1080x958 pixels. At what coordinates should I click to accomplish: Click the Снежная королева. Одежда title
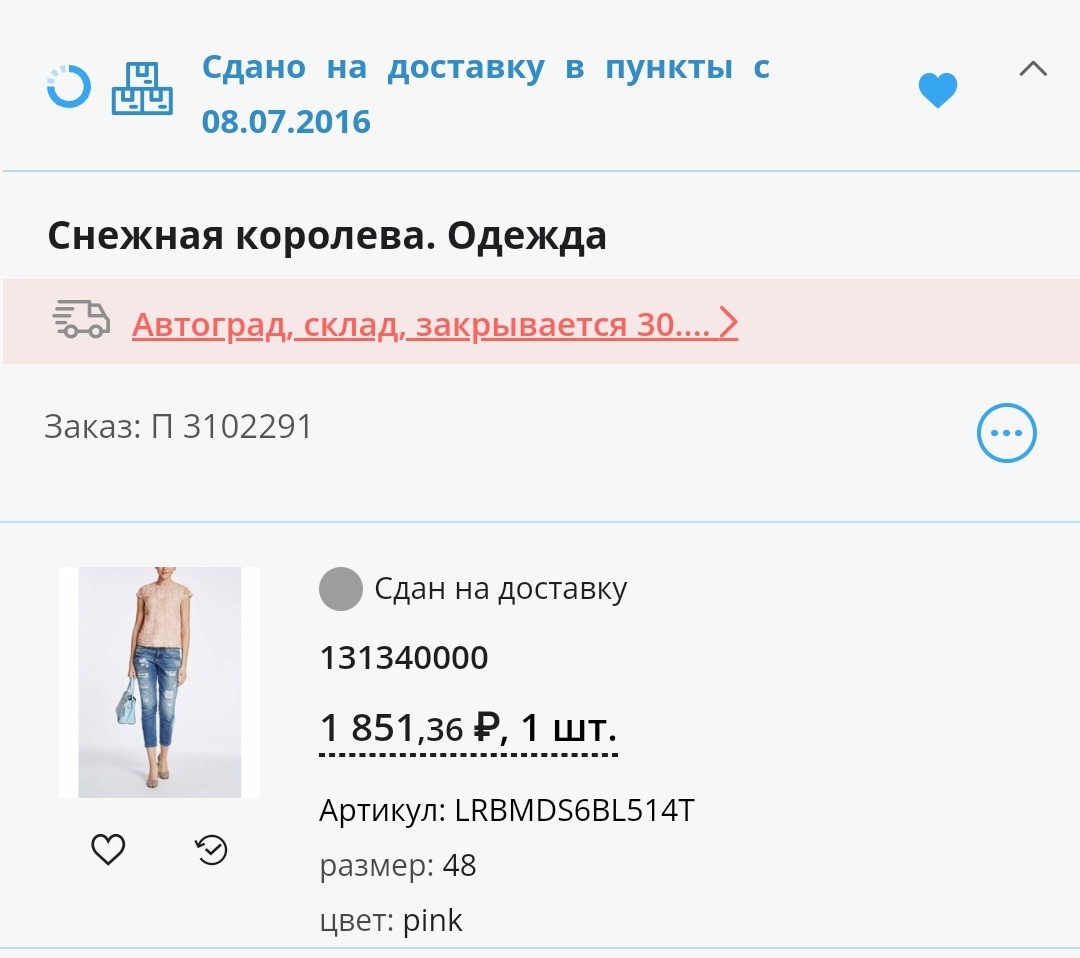(x=327, y=236)
